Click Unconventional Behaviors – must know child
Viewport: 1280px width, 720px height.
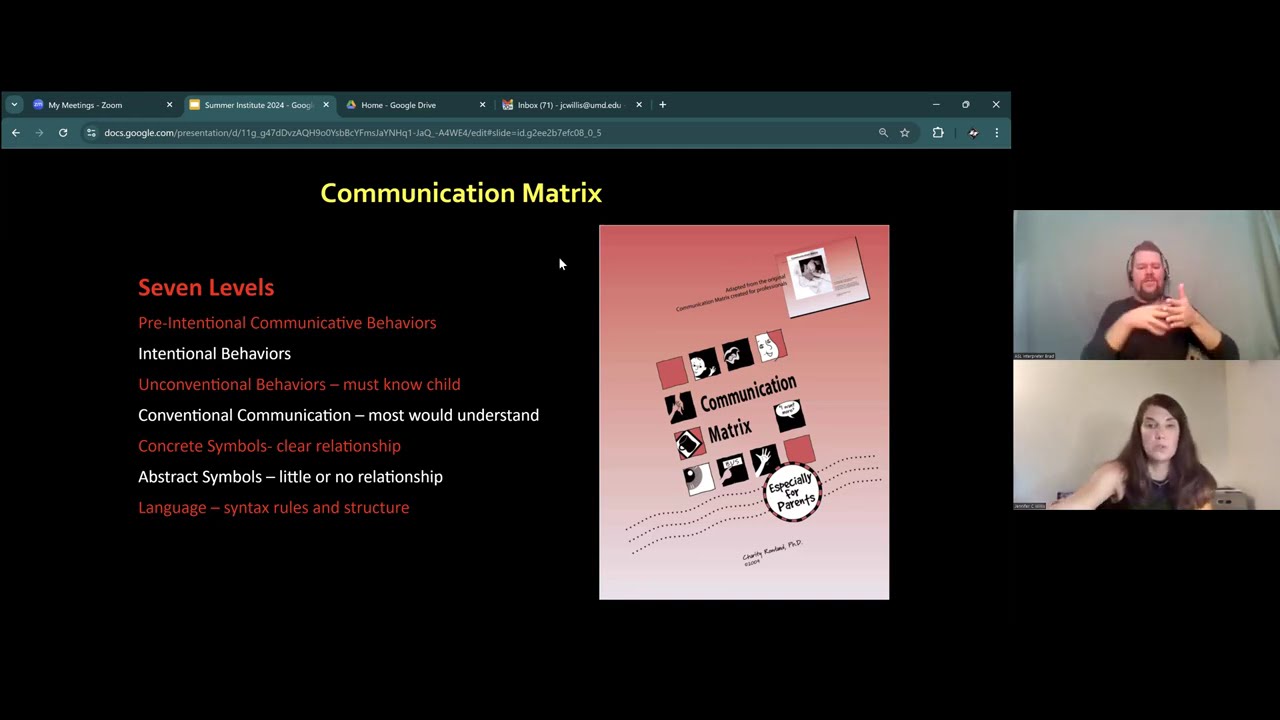(x=299, y=384)
